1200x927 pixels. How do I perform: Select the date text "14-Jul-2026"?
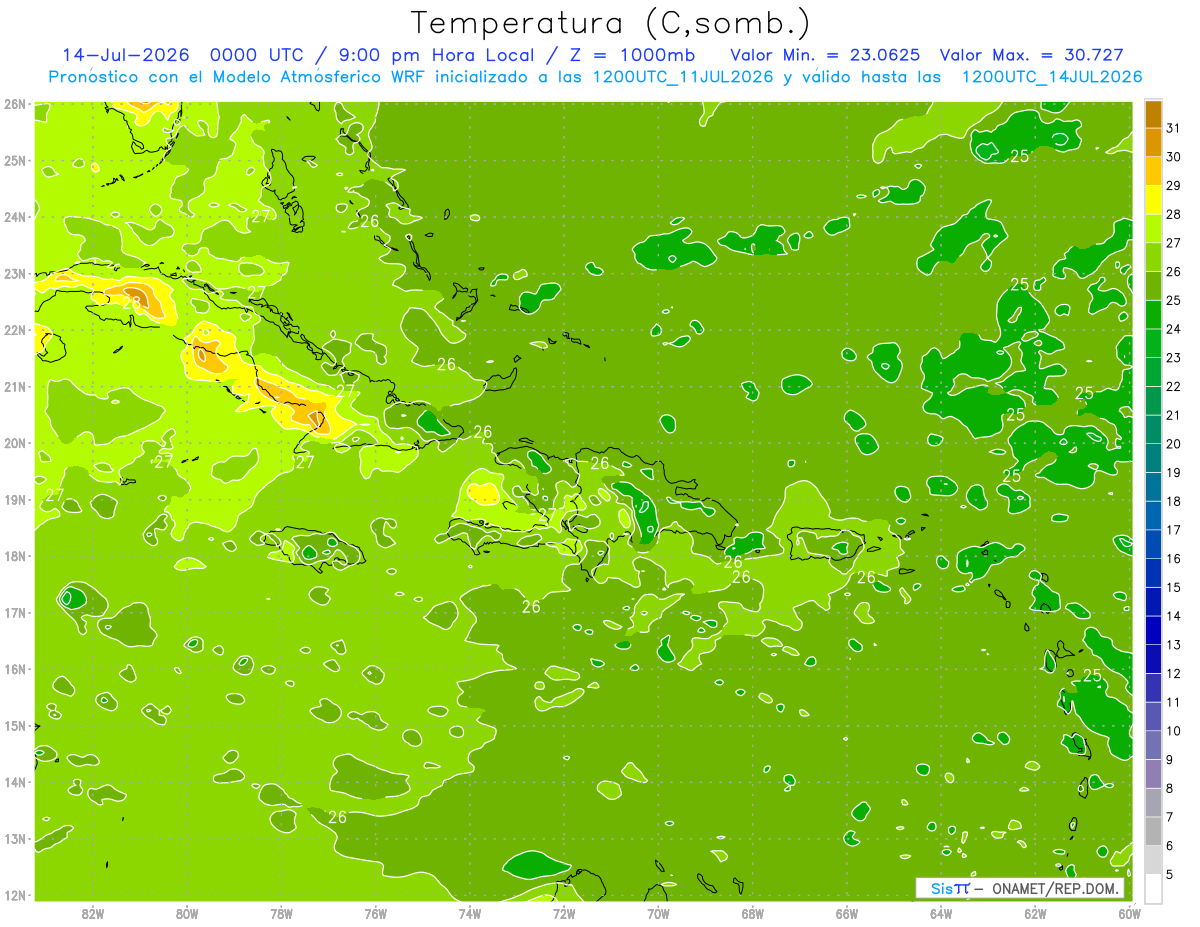click(x=126, y=55)
